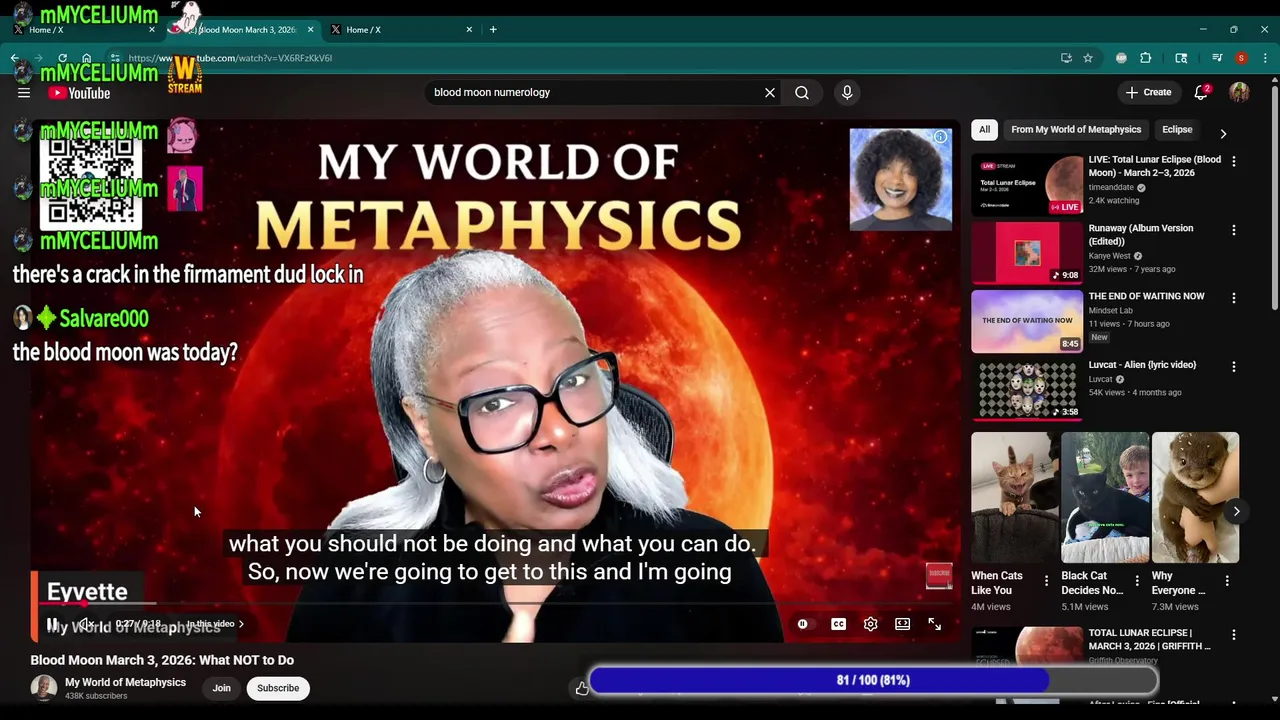Select the All filter chip
Screen dimensions: 1280x720
point(985,129)
